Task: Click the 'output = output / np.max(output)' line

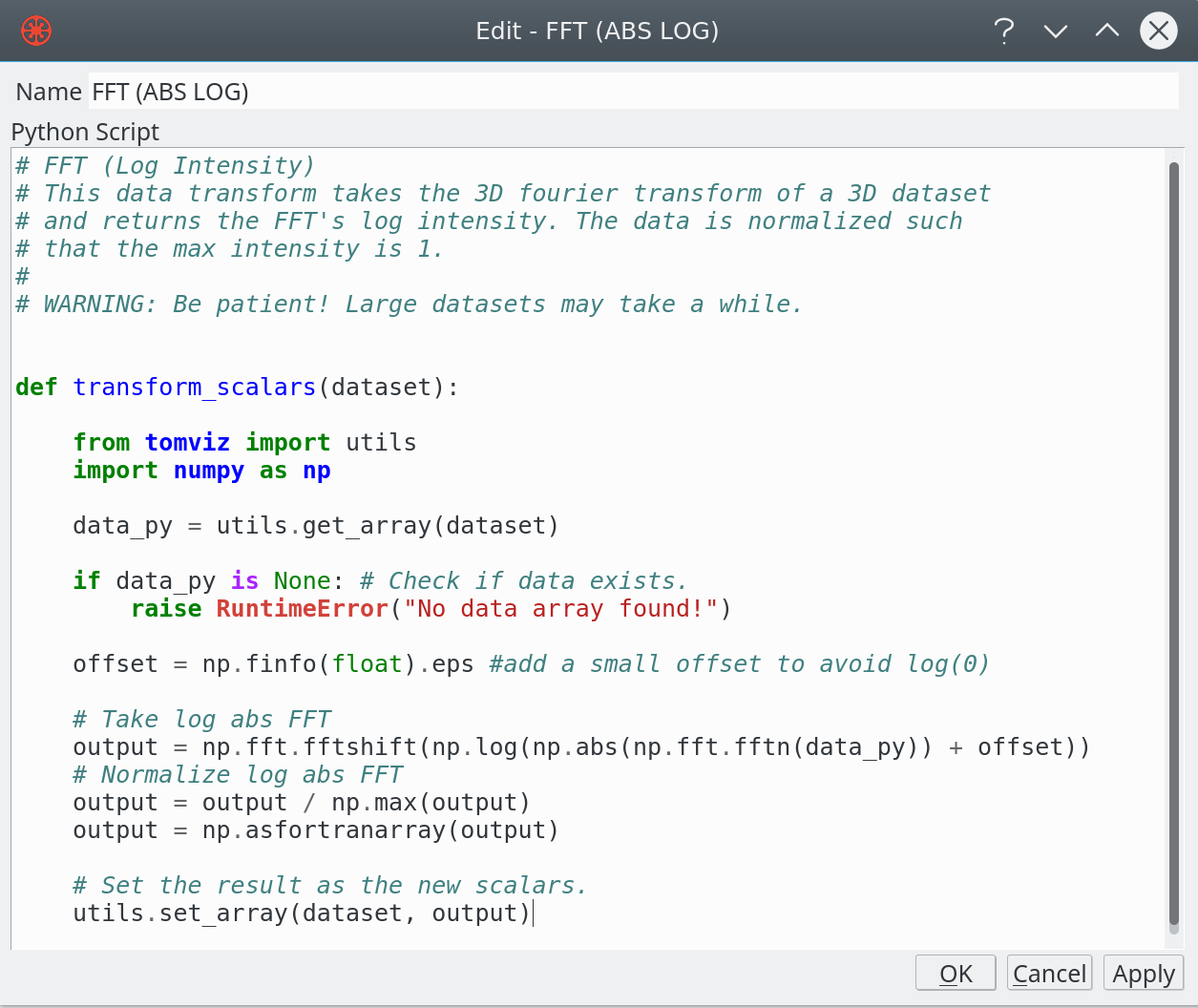Action: 302,803
